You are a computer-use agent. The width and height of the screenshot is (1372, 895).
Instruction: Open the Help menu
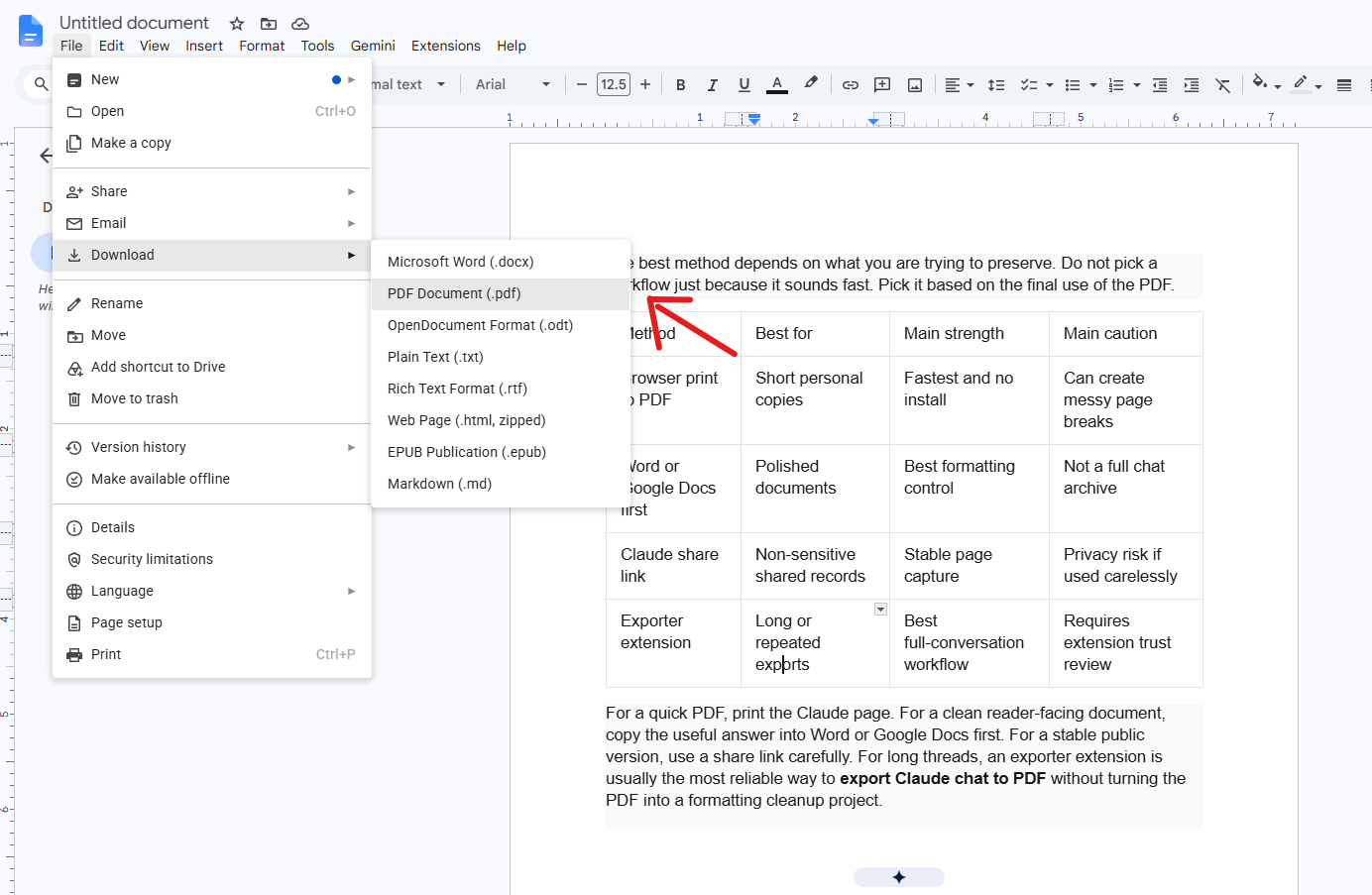point(512,46)
